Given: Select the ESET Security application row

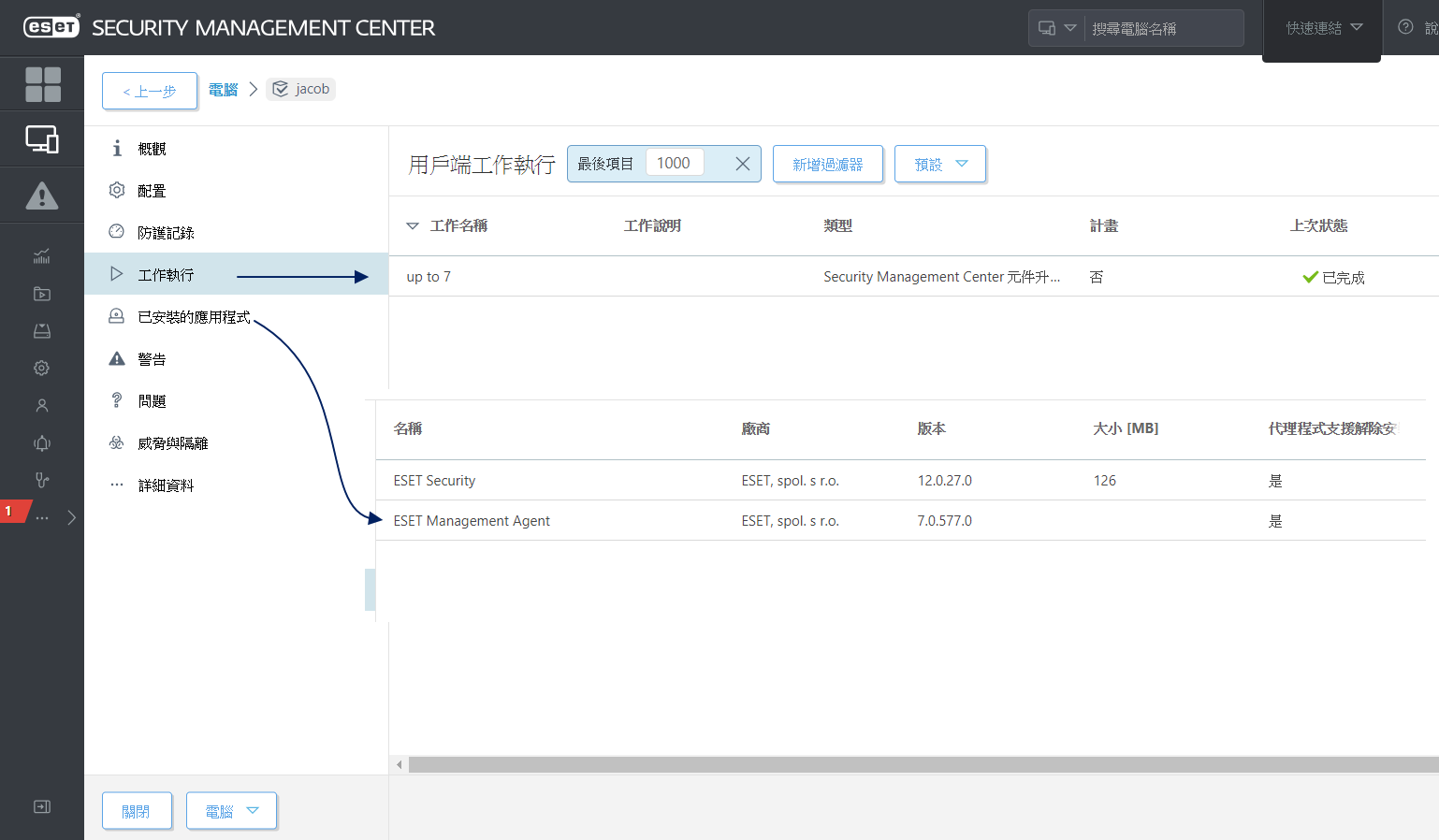Looking at the screenshot, I should (901, 480).
